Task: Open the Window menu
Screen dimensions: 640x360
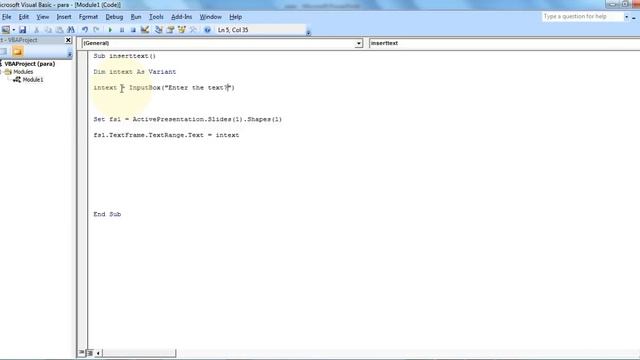Action: pos(211,17)
